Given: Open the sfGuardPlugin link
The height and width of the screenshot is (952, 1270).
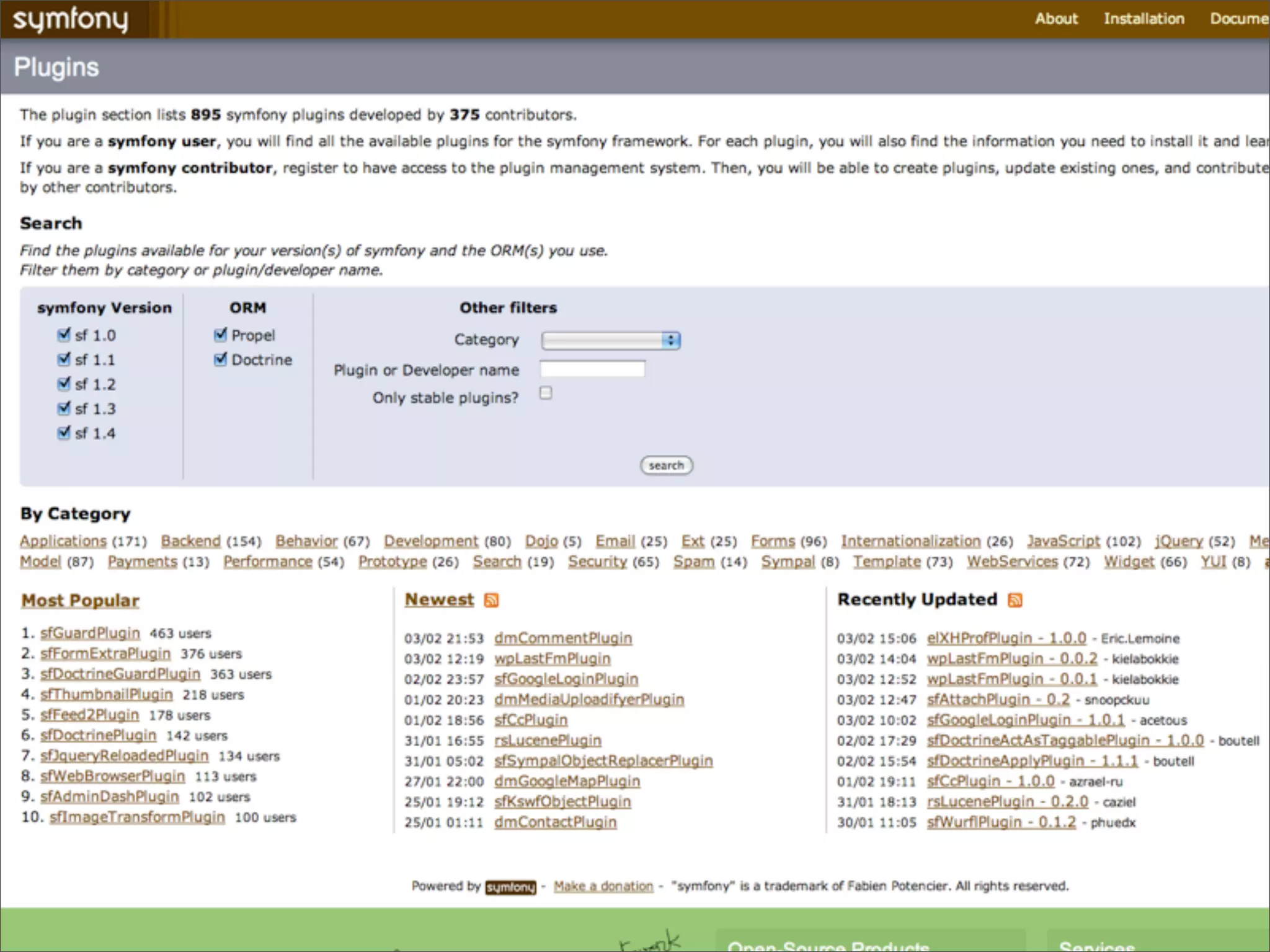Looking at the screenshot, I should 90,633.
